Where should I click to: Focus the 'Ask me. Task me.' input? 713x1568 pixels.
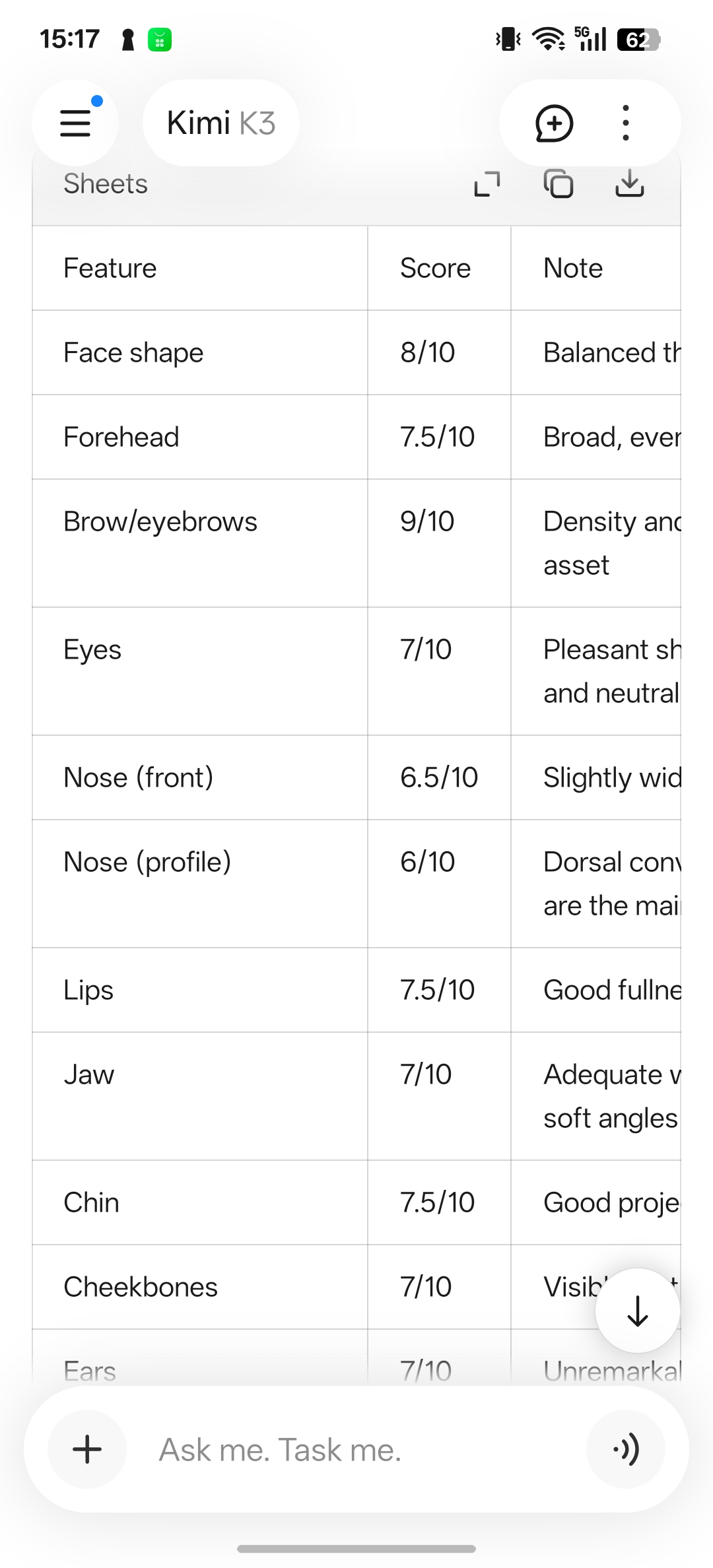(356, 1449)
